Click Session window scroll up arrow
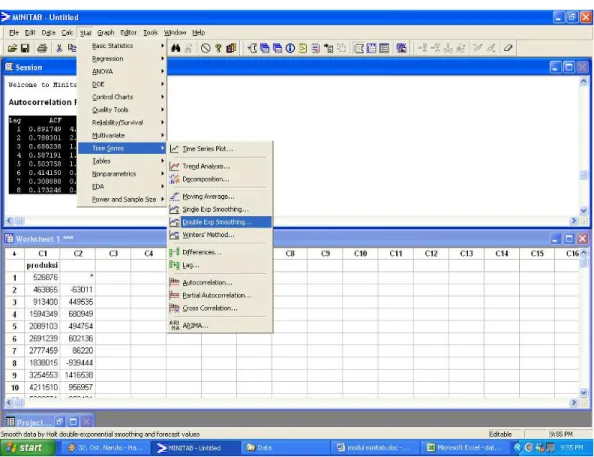This screenshot has width=594, height=457. click(x=583, y=81)
